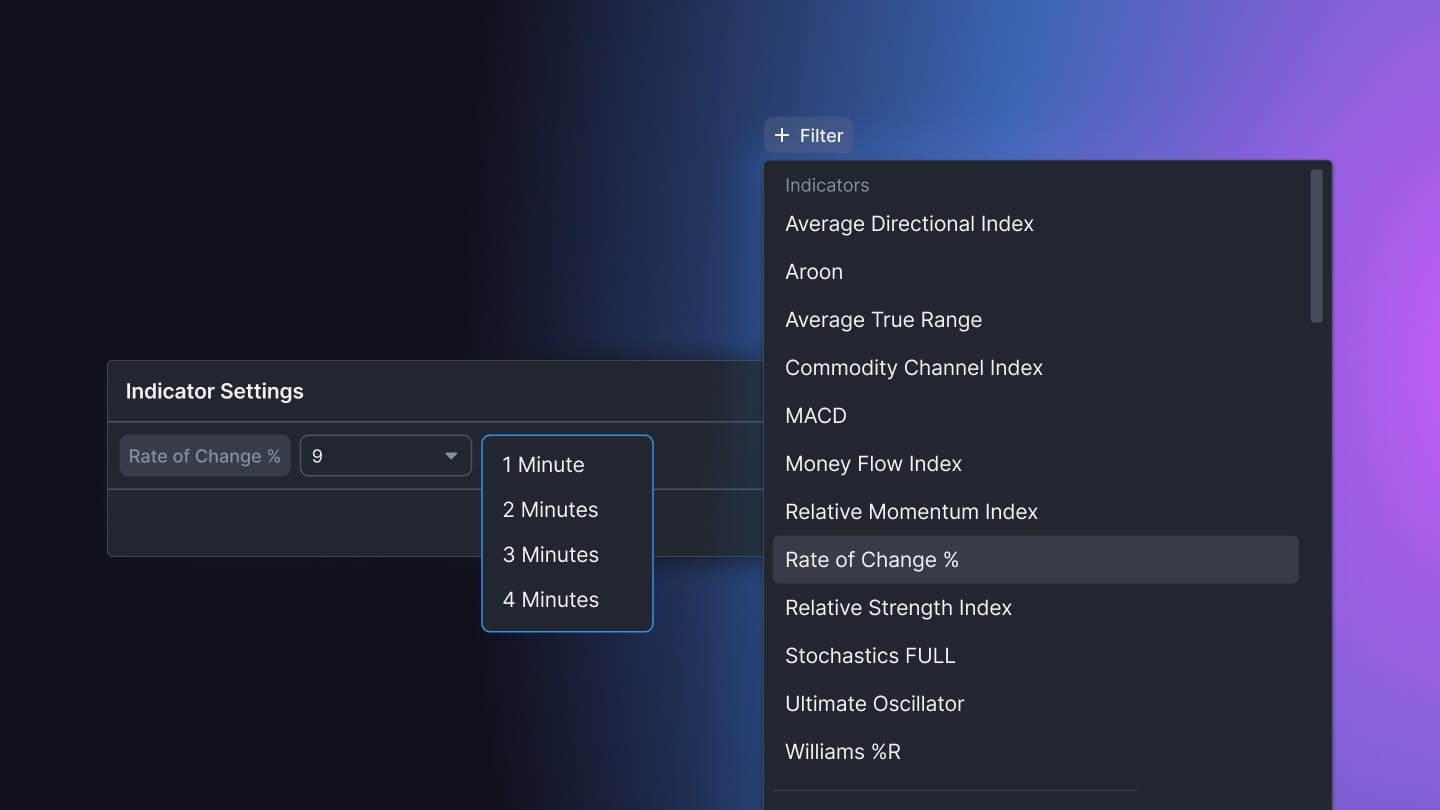The width and height of the screenshot is (1440, 810).
Task: Open the period dropdown arrow showing 9
Action: pos(451,456)
